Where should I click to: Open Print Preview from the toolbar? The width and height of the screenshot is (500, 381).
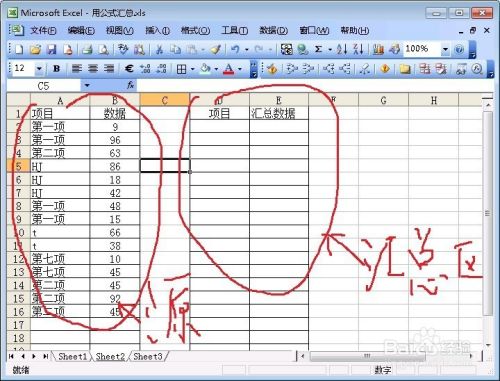[104, 50]
